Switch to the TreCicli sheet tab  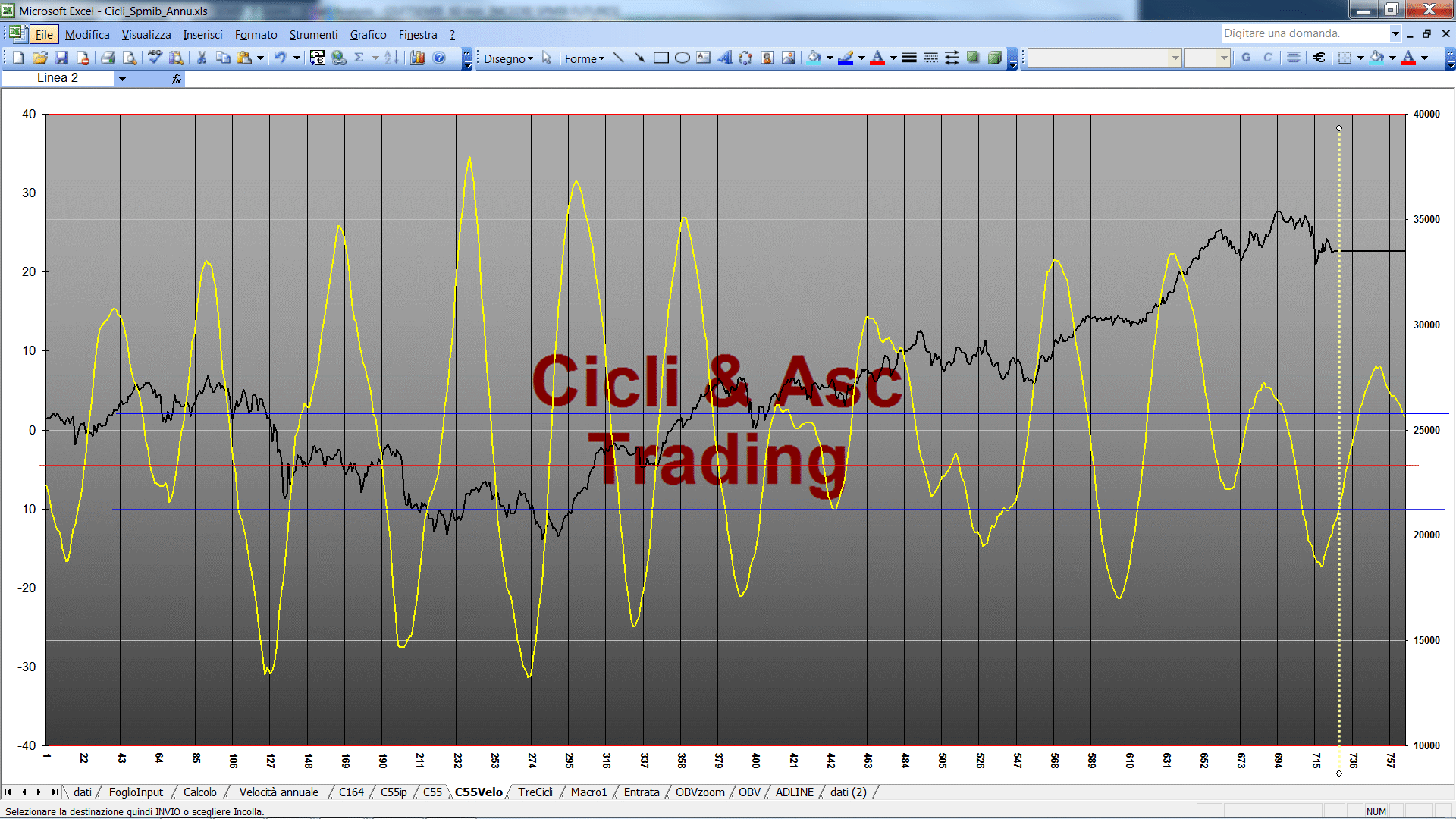(535, 792)
